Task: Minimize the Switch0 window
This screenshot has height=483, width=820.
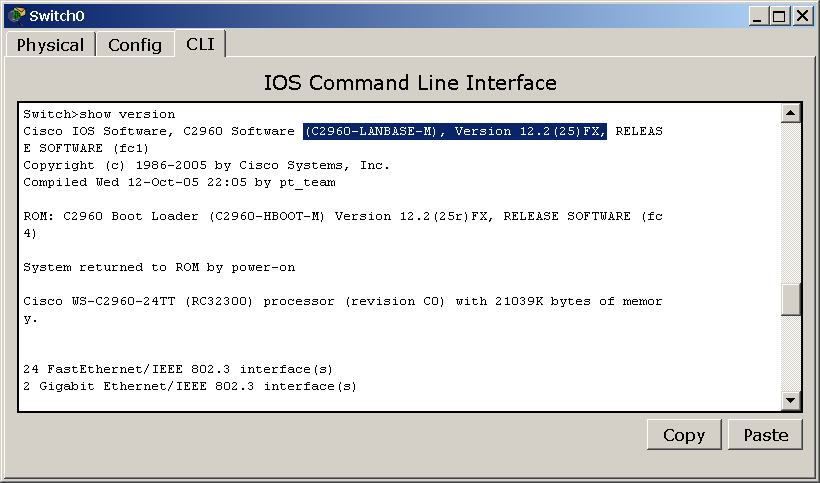Action: (x=757, y=16)
